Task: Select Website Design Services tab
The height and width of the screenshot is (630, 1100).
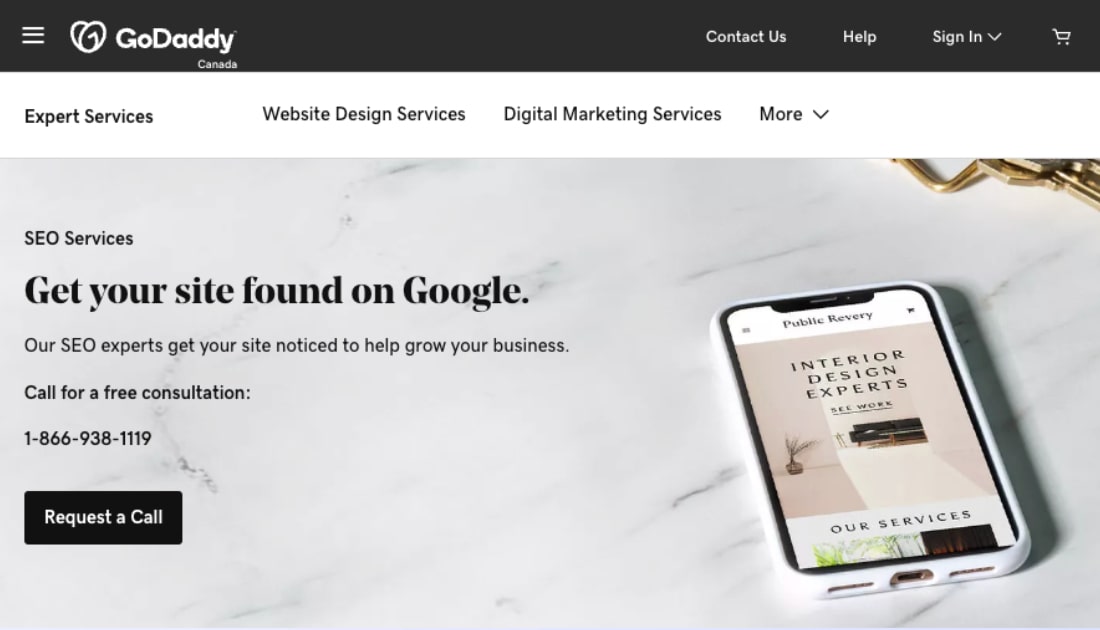Action: (x=364, y=114)
